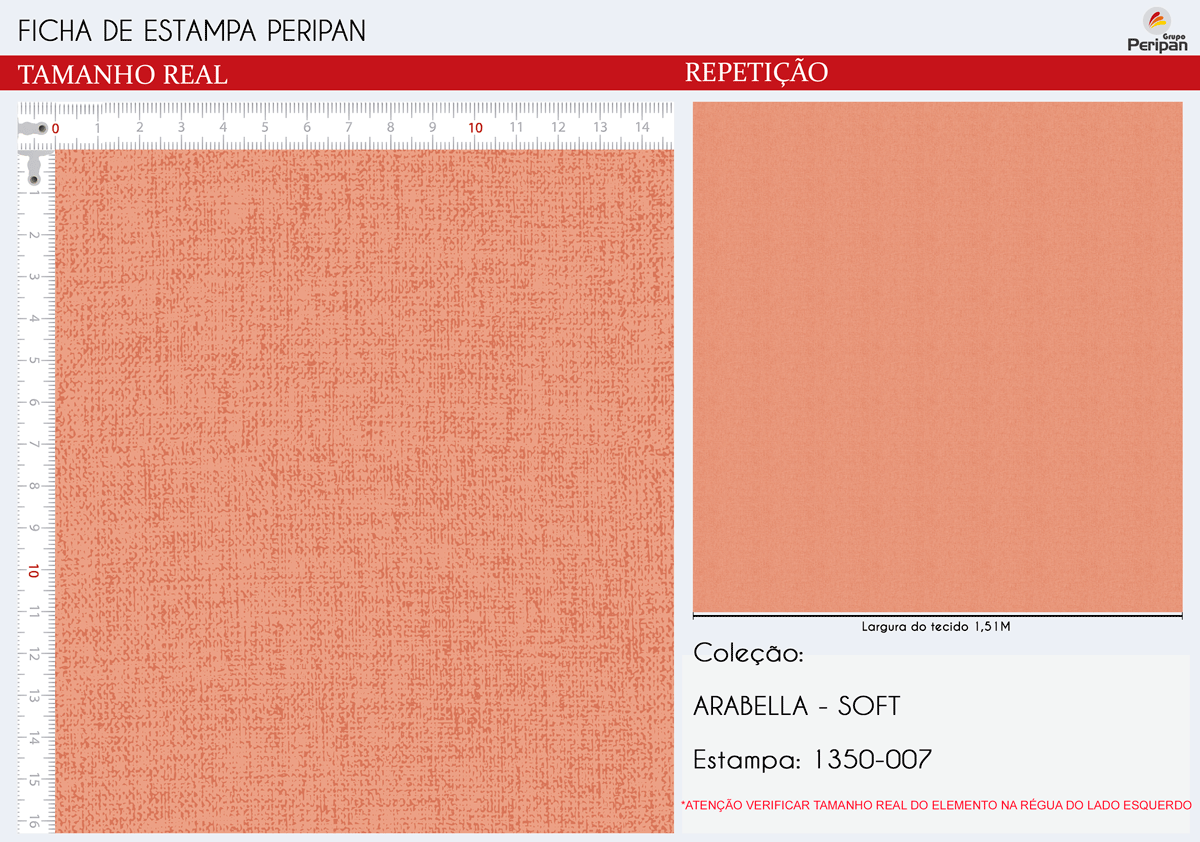Click the Largura do tecido 1,51M label
Image resolution: width=1200 pixels, height=842 pixels.
(x=936, y=627)
